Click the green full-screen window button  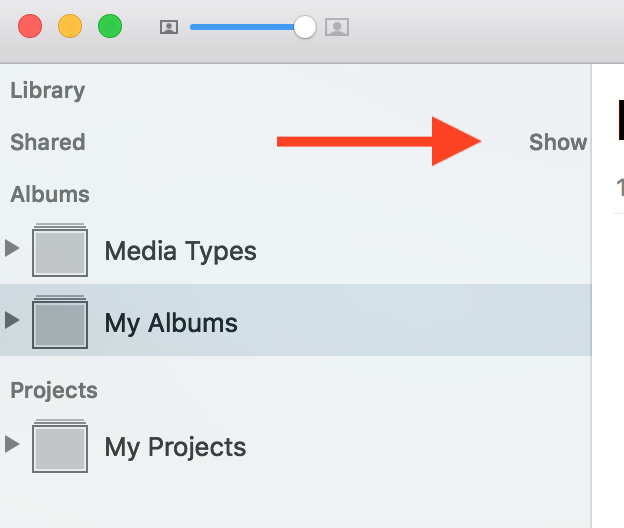(x=110, y=27)
